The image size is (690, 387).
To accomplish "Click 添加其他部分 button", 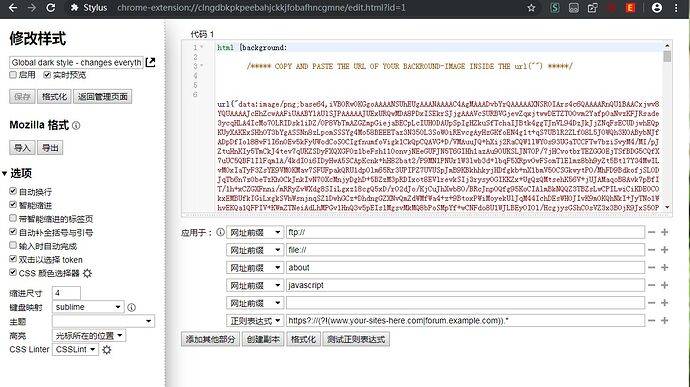I will (x=210, y=339).
